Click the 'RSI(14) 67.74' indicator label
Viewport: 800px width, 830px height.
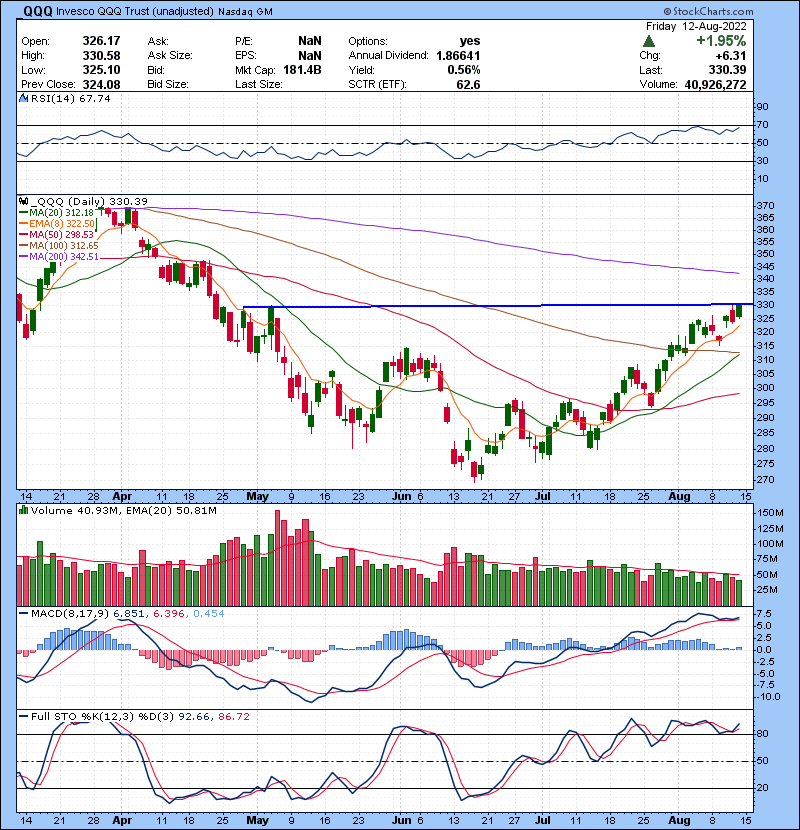tap(70, 98)
